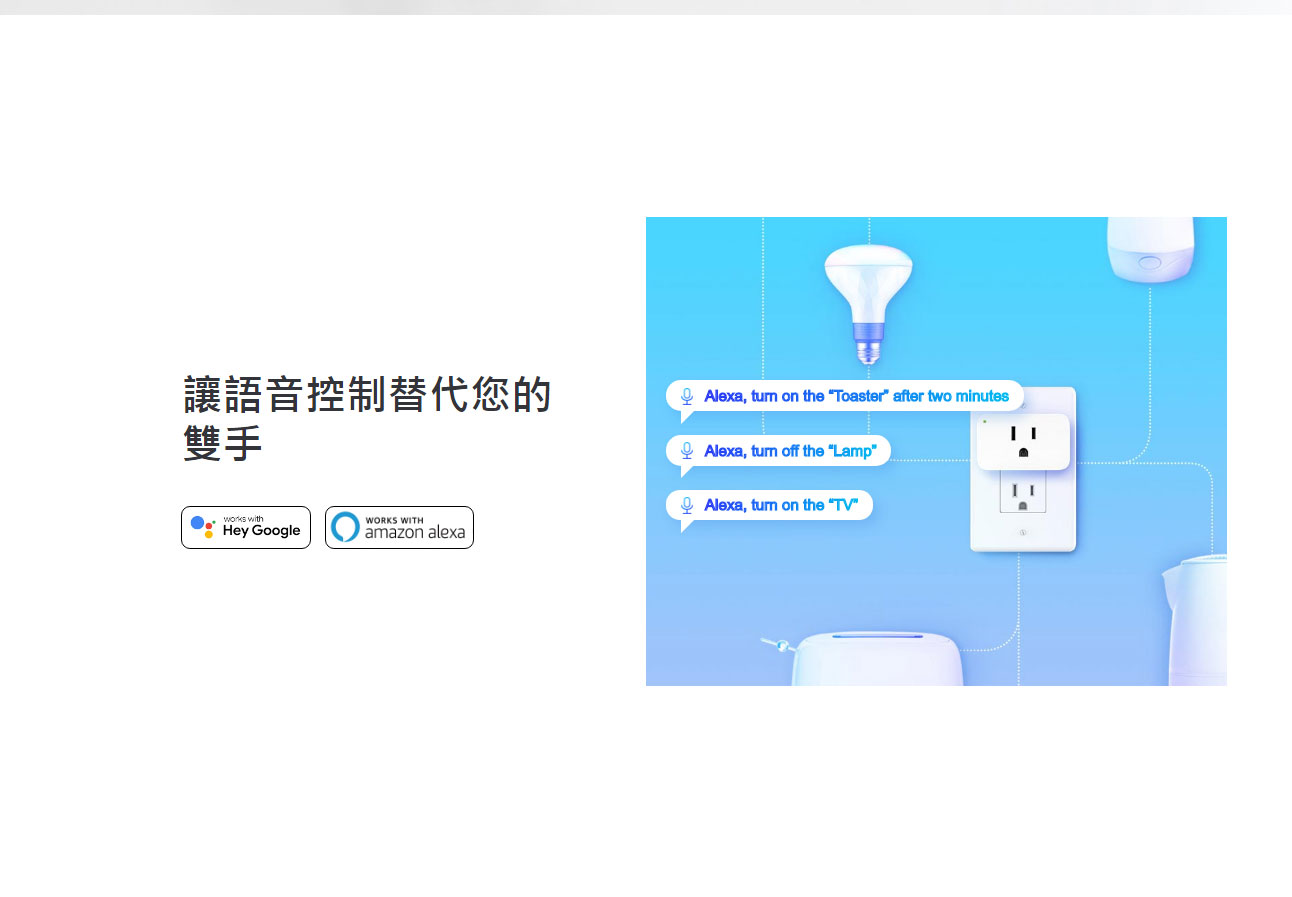Click the blue smart home illustration
Viewport: 1292px width, 897px height.
pos(936,451)
